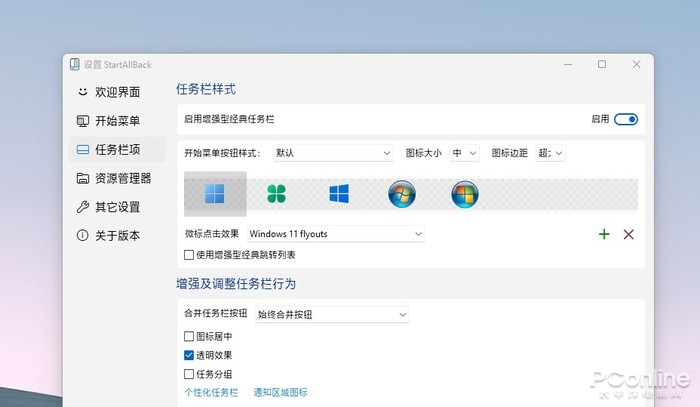Uncheck the 透明效果 checkbox

pos(189,355)
